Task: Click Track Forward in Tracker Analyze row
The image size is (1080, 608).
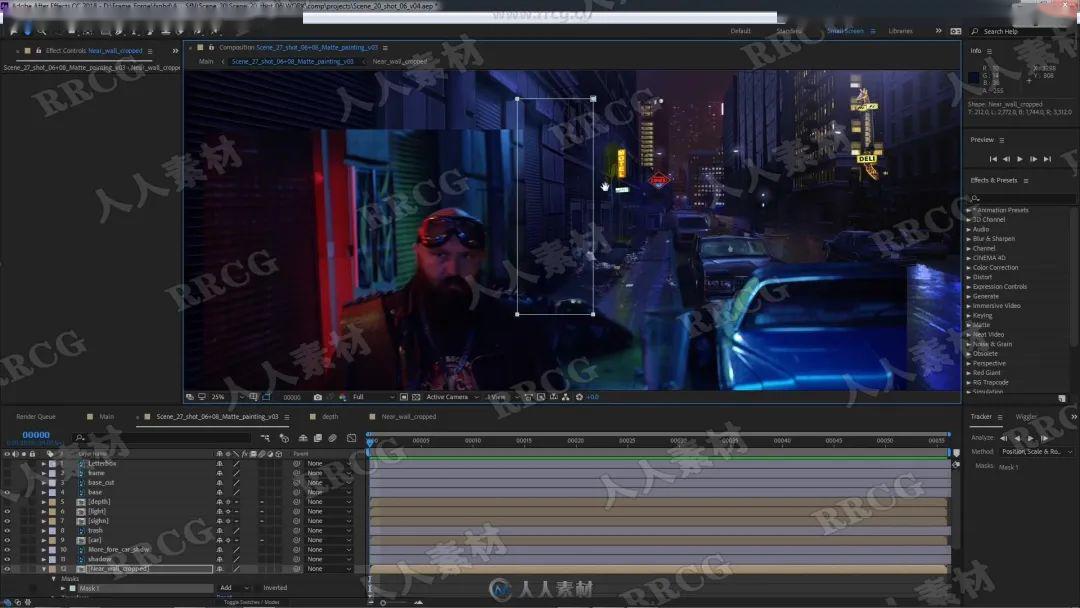Action: click(x=1031, y=438)
